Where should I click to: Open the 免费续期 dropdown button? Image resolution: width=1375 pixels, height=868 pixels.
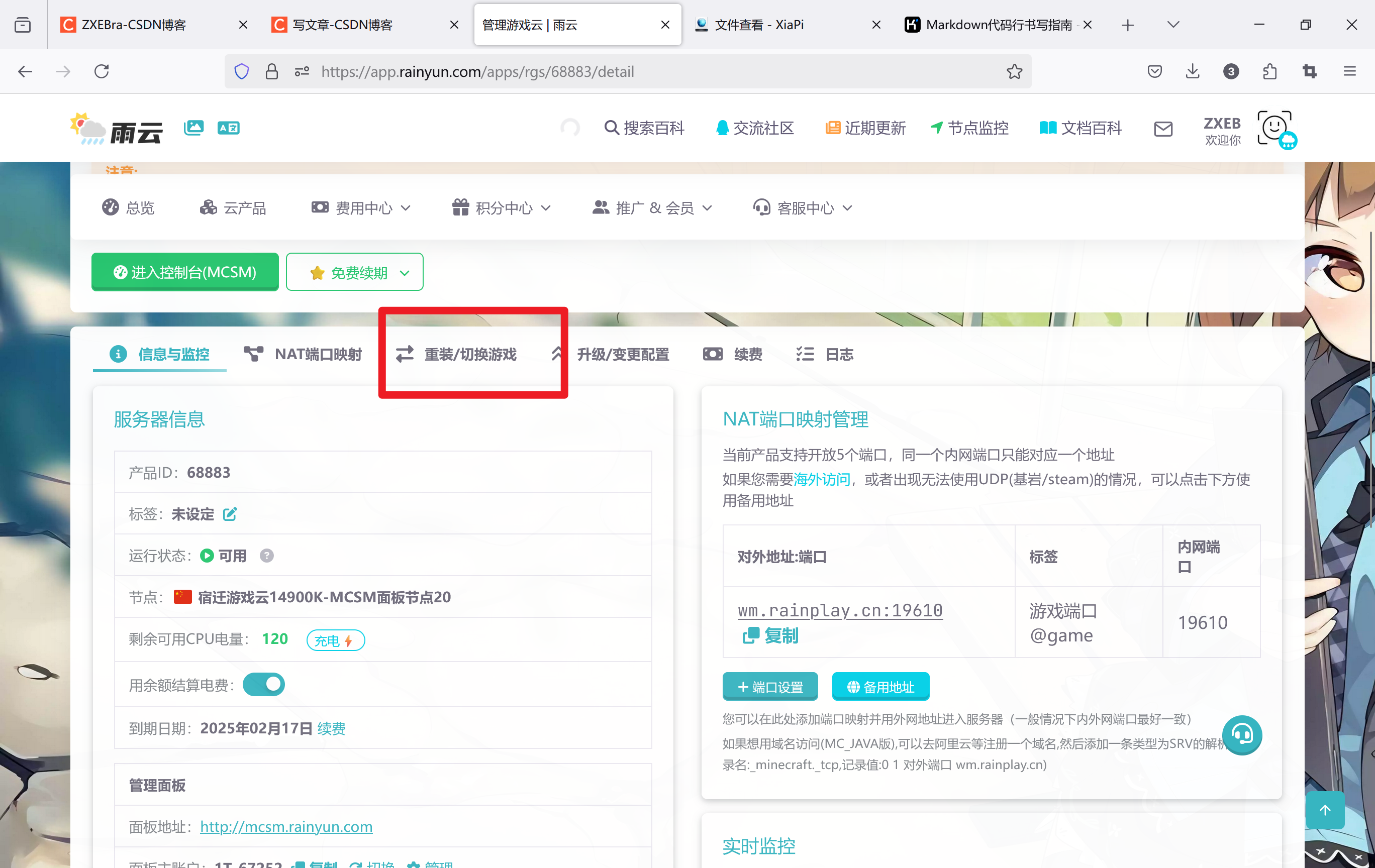355,272
